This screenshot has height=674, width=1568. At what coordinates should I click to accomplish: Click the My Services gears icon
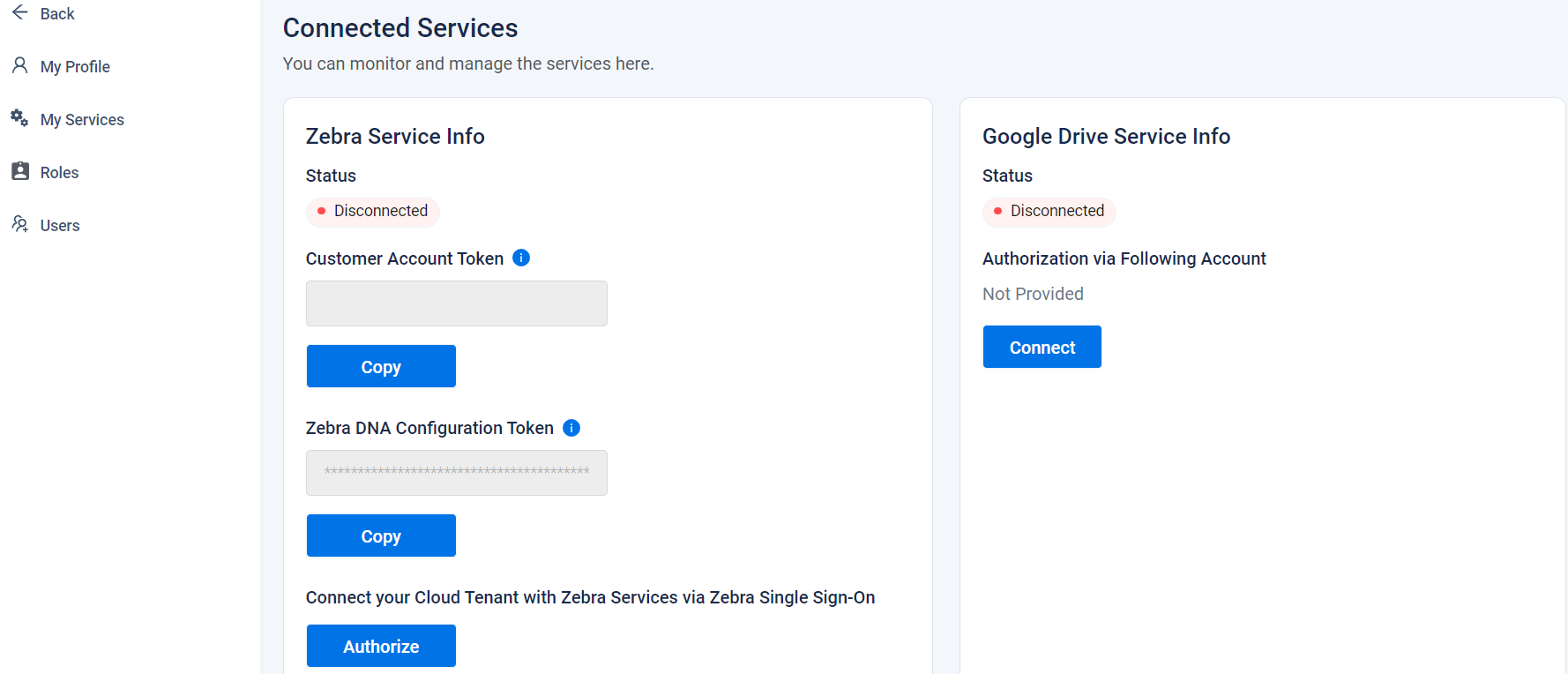point(19,118)
